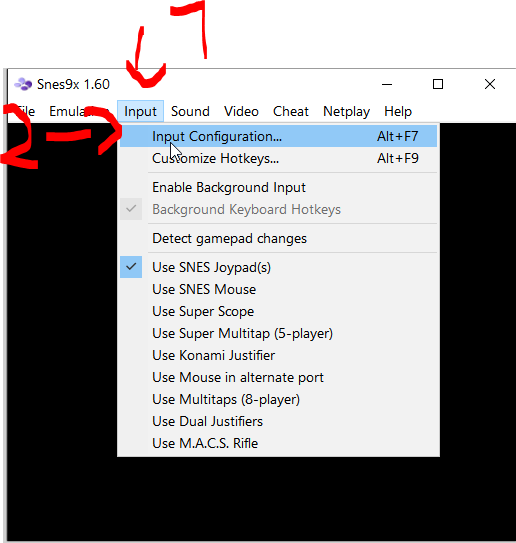Choose Customize Hotkeys... menu entry

point(278,158)
